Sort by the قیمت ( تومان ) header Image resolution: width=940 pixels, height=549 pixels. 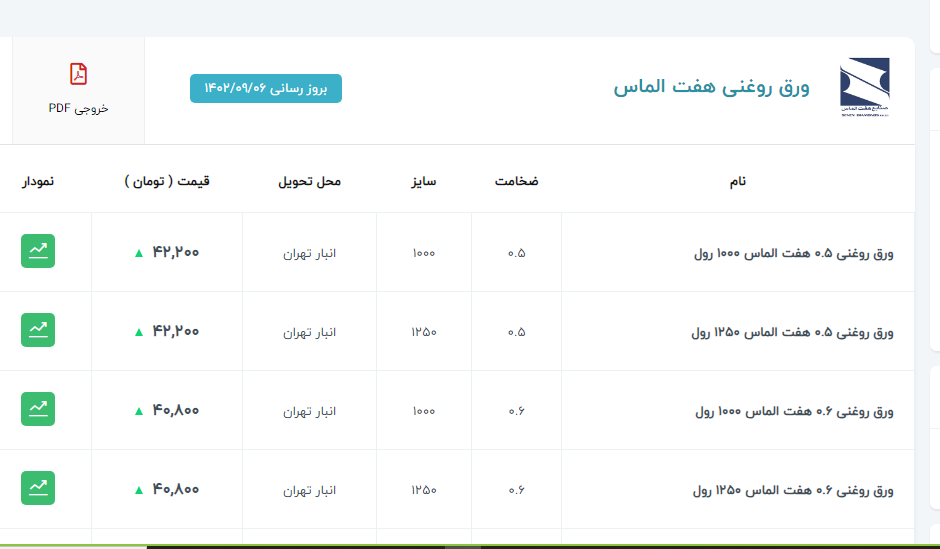(167, 181)
